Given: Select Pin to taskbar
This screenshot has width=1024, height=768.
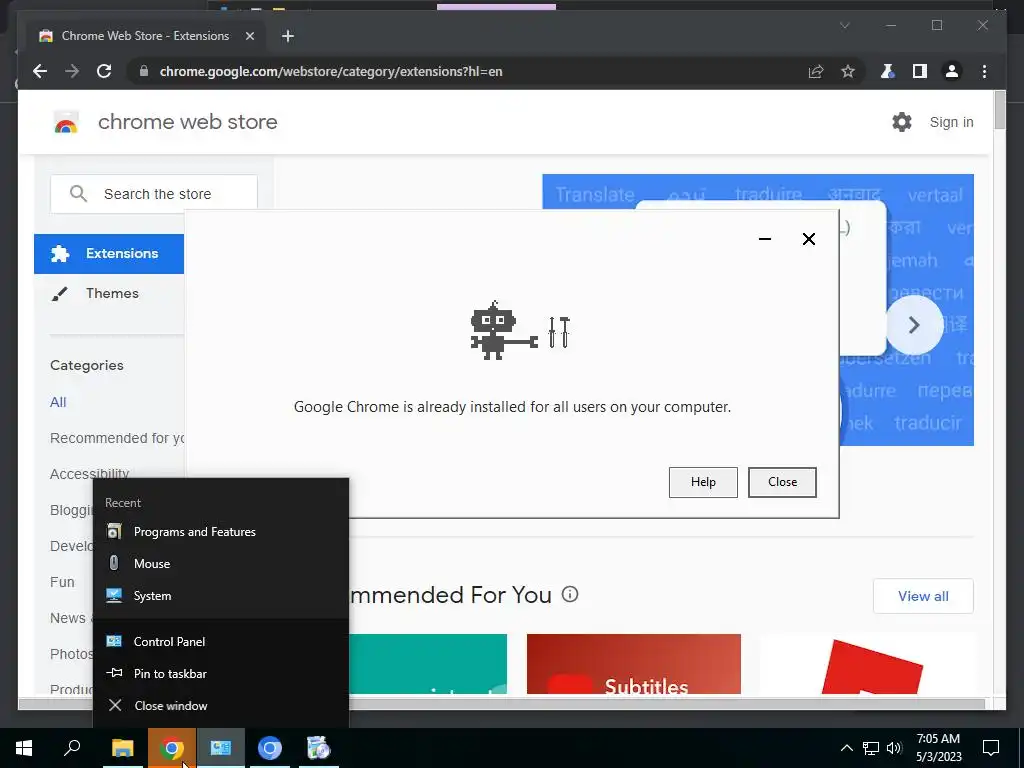Looking at the screenshot, I should pyautogui.click(x=221, y=673).
